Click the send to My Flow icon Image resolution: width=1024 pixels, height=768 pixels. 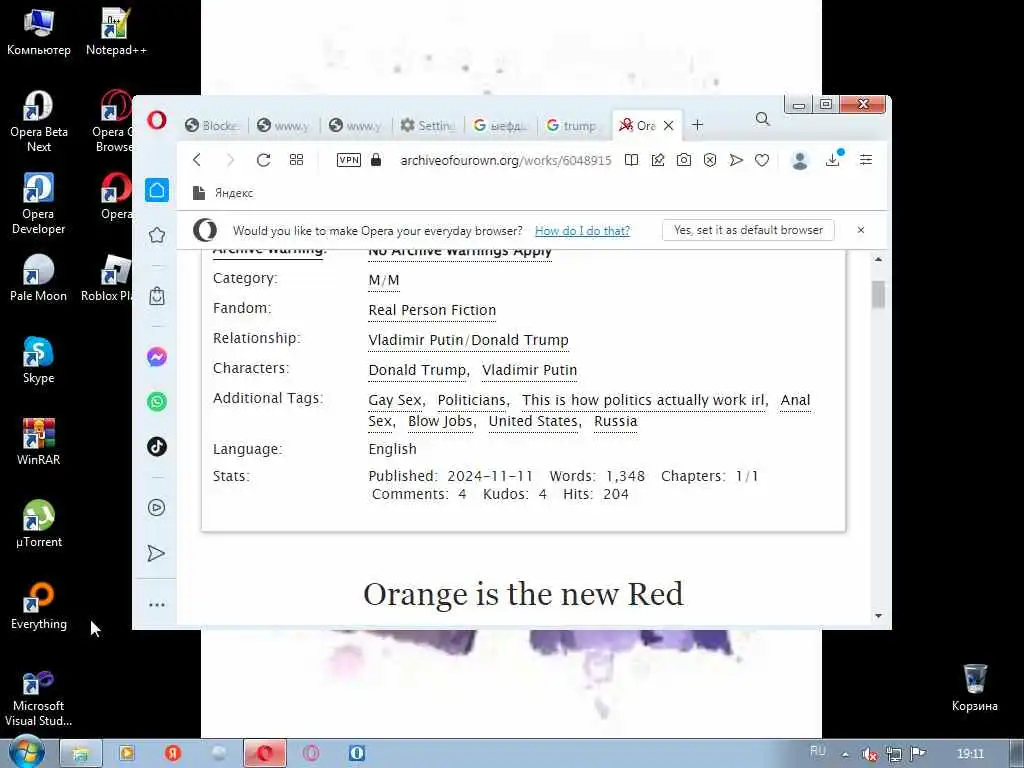coord(736,160)
